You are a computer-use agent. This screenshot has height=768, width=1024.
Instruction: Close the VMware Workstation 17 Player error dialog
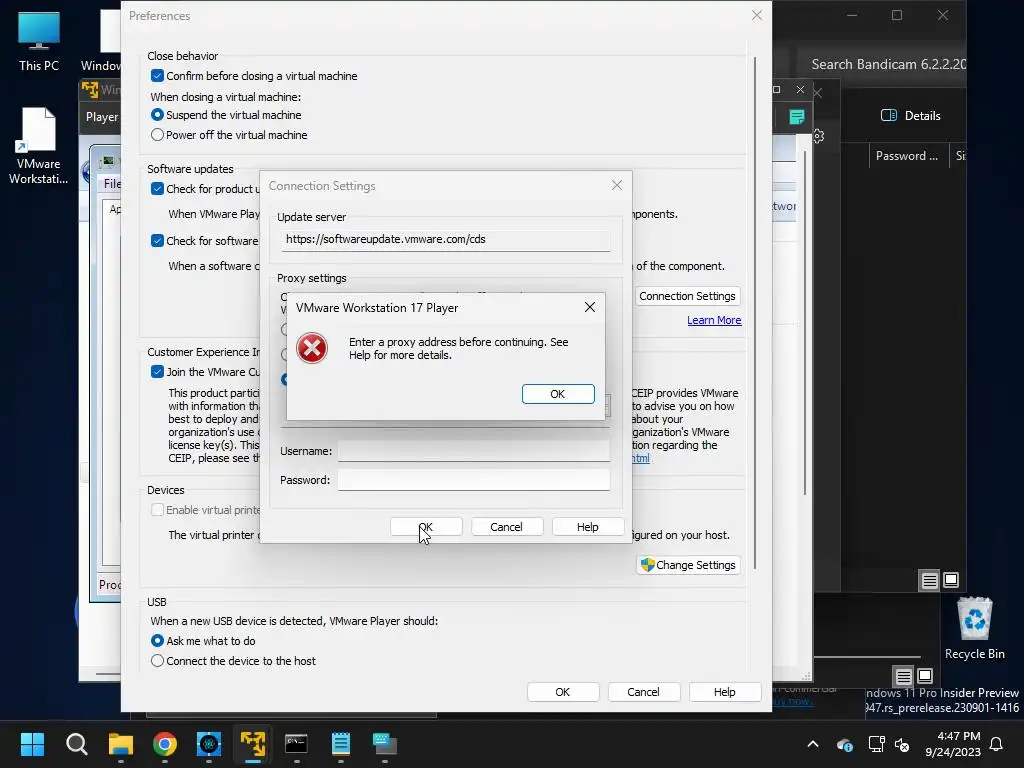click(x=590, y=307)
